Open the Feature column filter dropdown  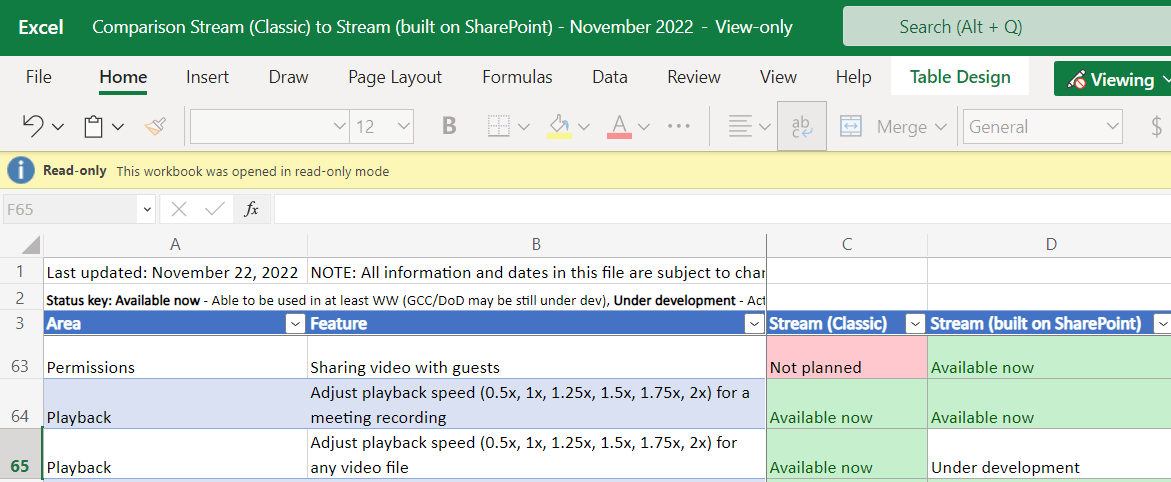754,324
